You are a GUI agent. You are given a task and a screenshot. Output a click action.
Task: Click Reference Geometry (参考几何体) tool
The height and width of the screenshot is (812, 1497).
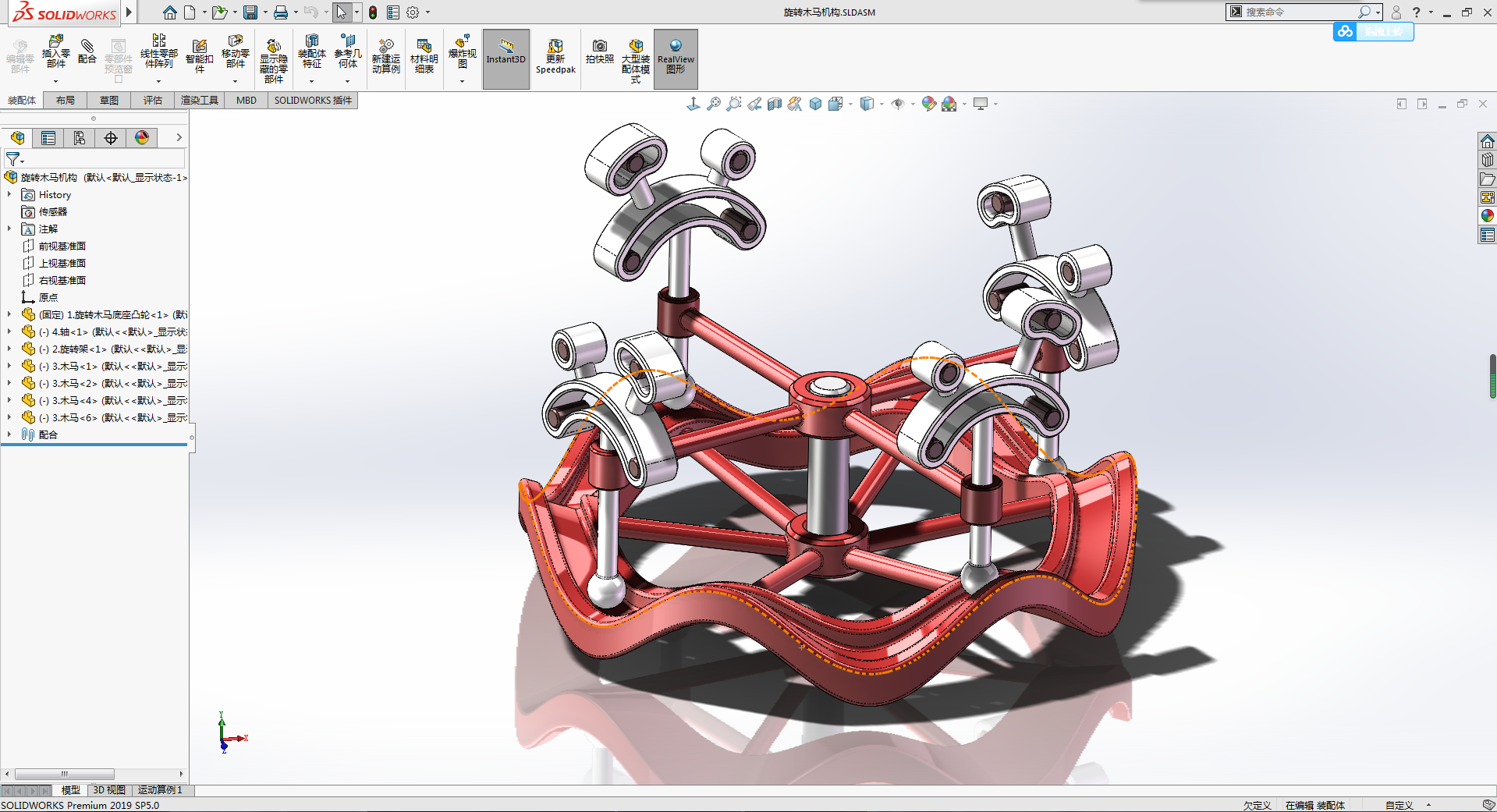[348, 51]
